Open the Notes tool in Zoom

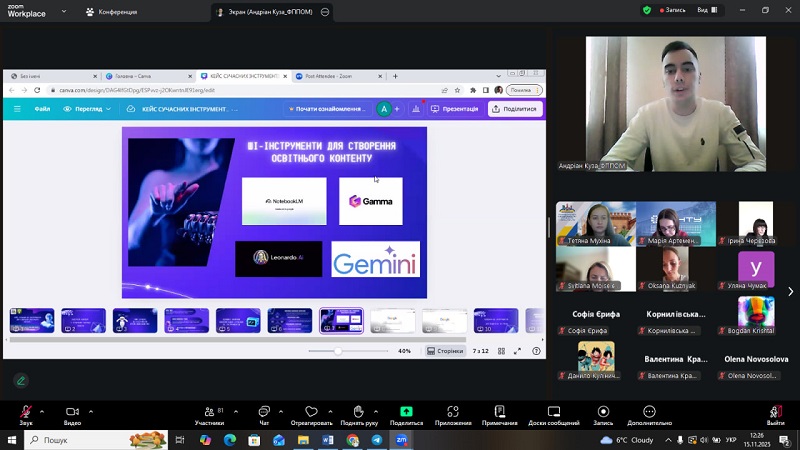[499, 411]
